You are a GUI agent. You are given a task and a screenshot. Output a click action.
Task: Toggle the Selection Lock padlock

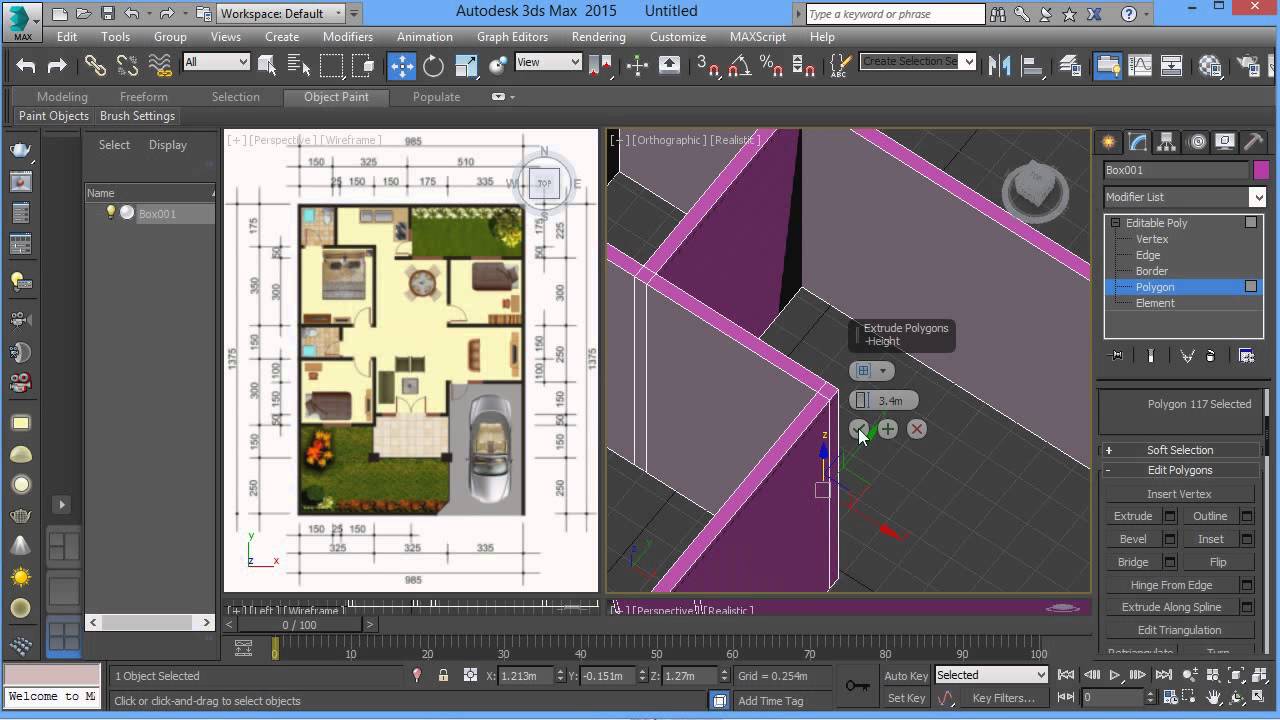tap(443, 676)
